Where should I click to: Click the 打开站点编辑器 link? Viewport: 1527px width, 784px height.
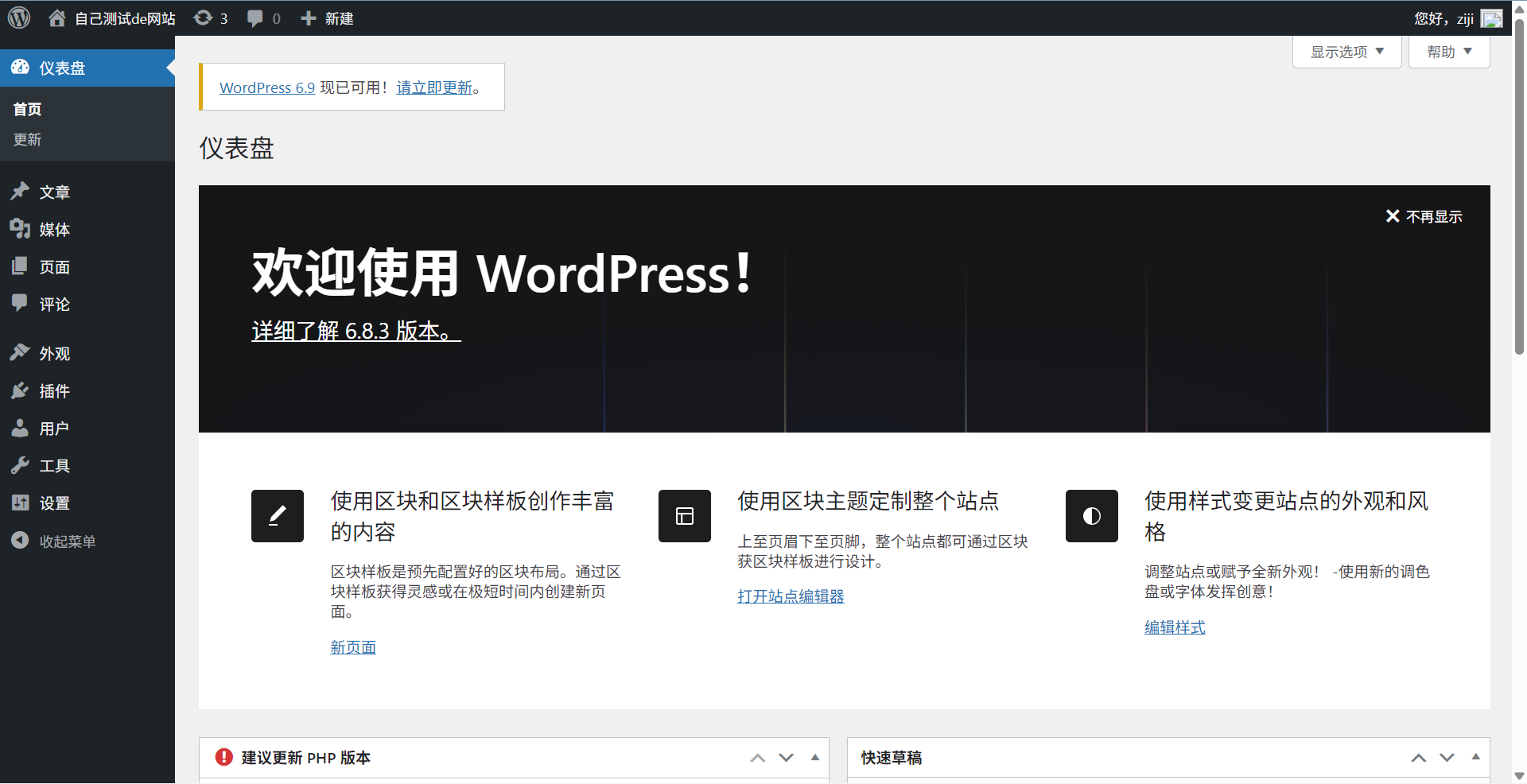(x=791, y=596)
